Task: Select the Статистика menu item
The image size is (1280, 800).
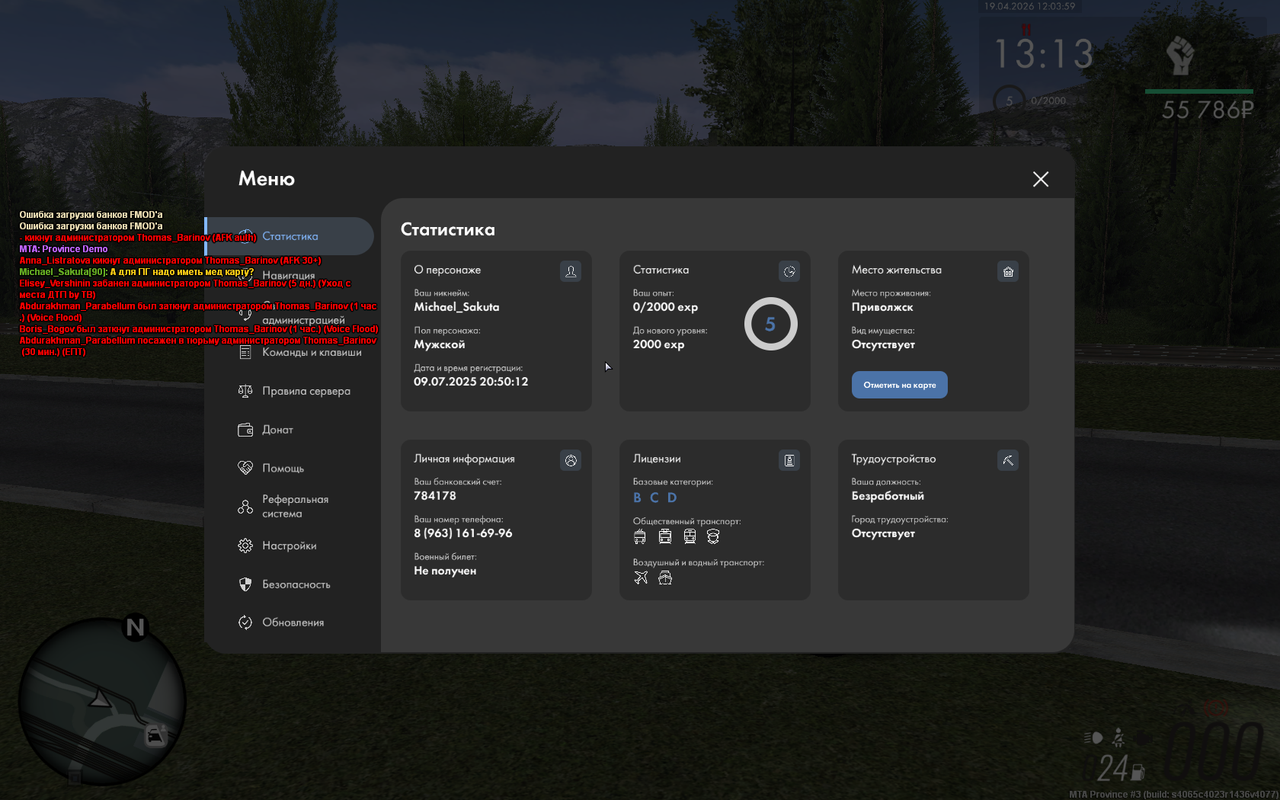Action: click(289, 237)
